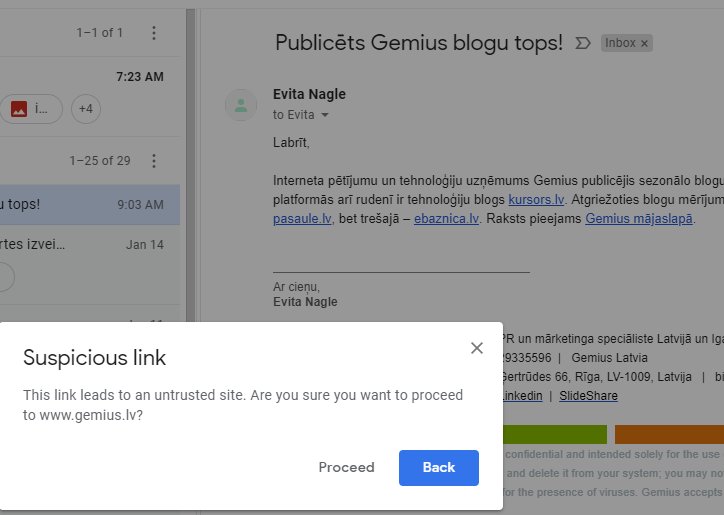Click the email subject 'Publicēts Gemius blogu tops!'
724x515 pixels.
coord(419,43)
